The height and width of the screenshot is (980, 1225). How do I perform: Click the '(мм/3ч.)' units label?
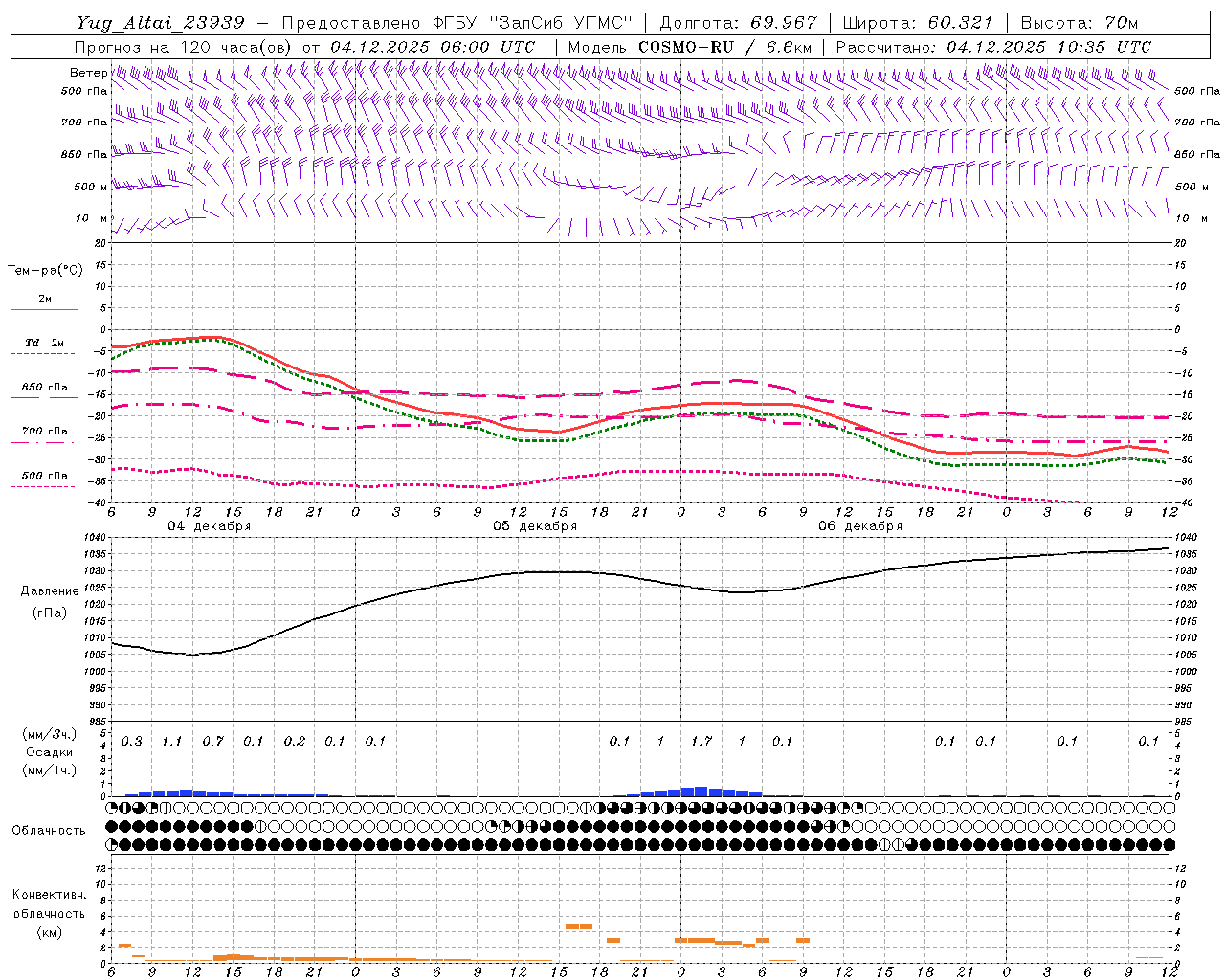click(49, 734)
